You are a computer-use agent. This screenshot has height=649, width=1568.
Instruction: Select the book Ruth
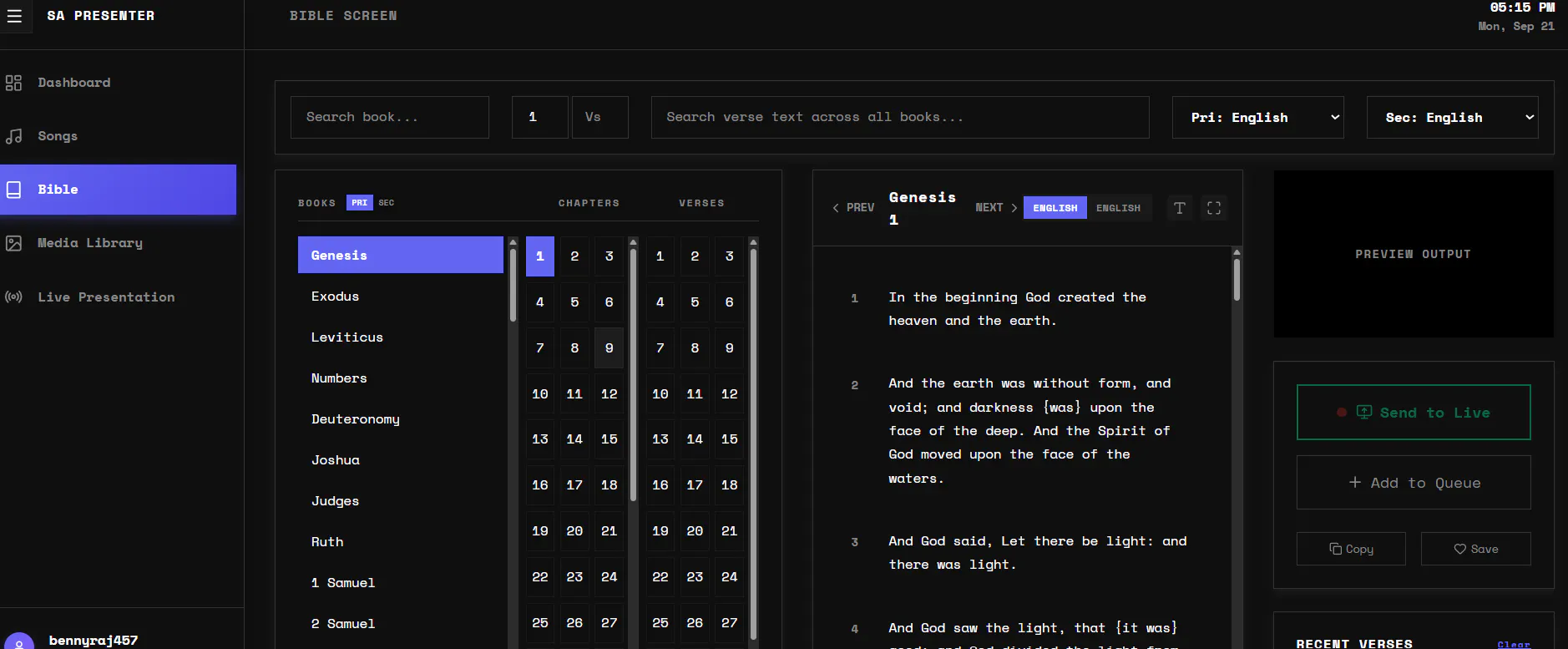(x=401, y=542)
